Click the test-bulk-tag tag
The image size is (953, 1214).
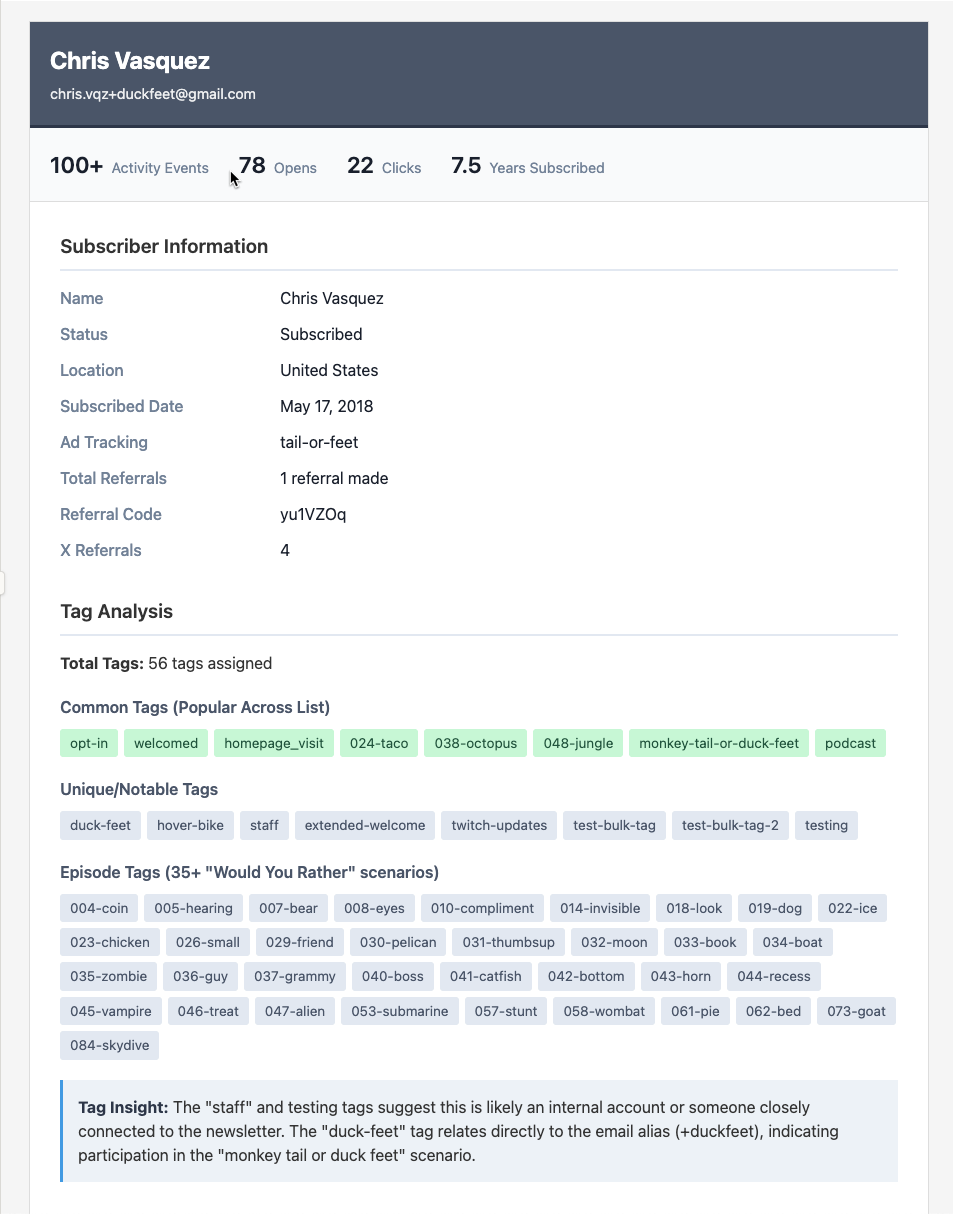tap(614, 825)
